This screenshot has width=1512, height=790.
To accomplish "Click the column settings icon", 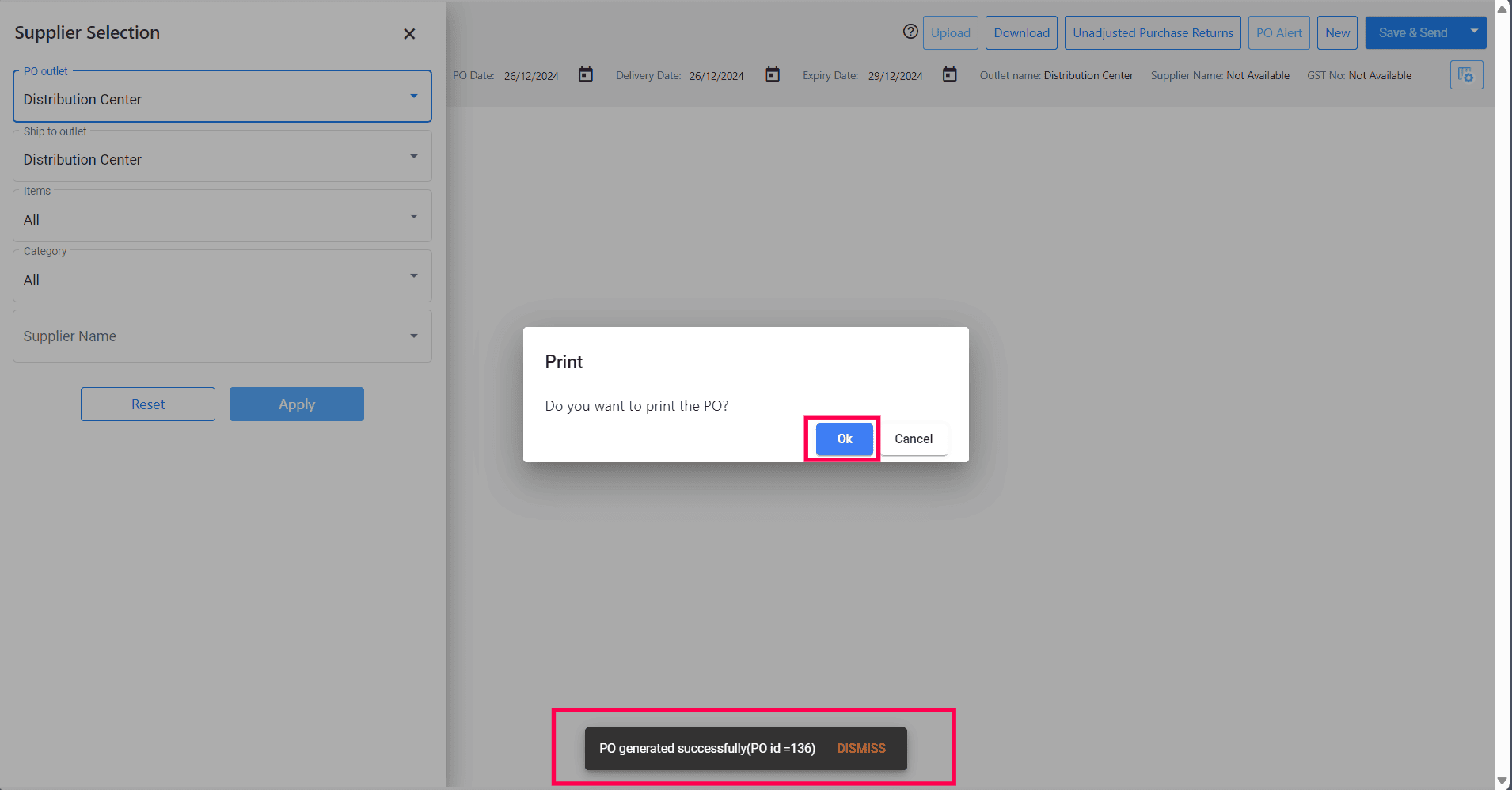I will [x=1466, y=75].
